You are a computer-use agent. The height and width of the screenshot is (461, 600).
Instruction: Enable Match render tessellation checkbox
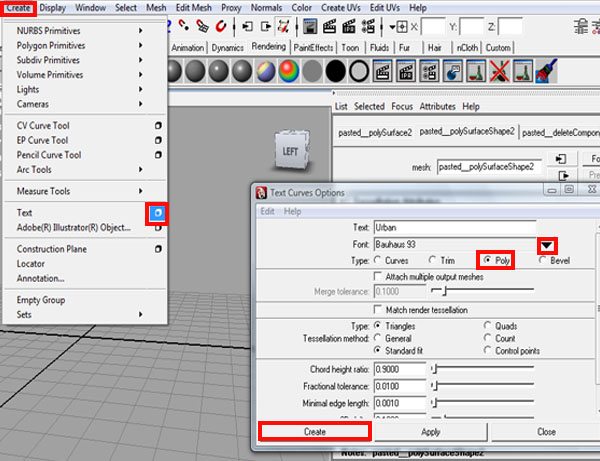click(378, 309)
